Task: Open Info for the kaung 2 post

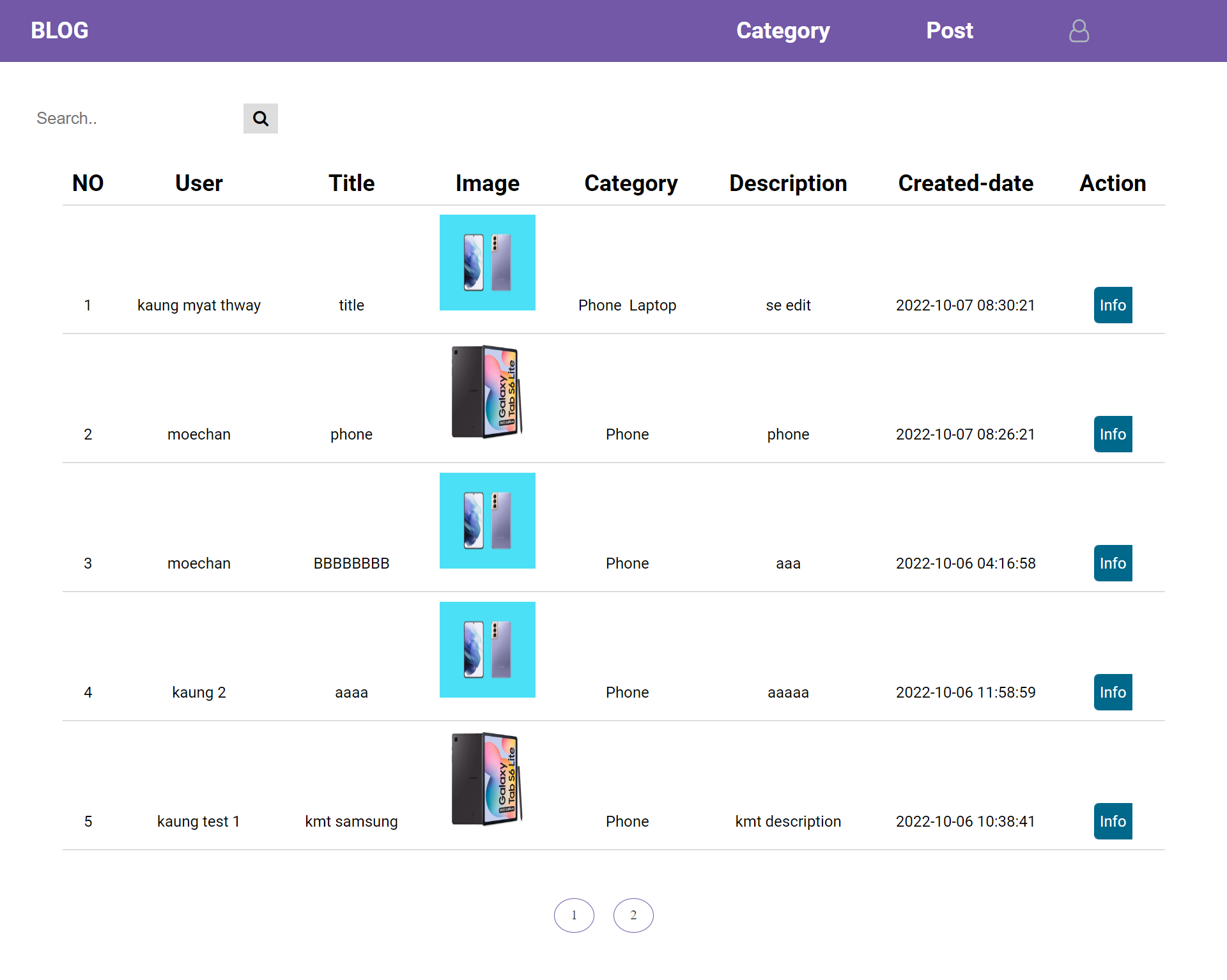Action: click(1113, 692)
